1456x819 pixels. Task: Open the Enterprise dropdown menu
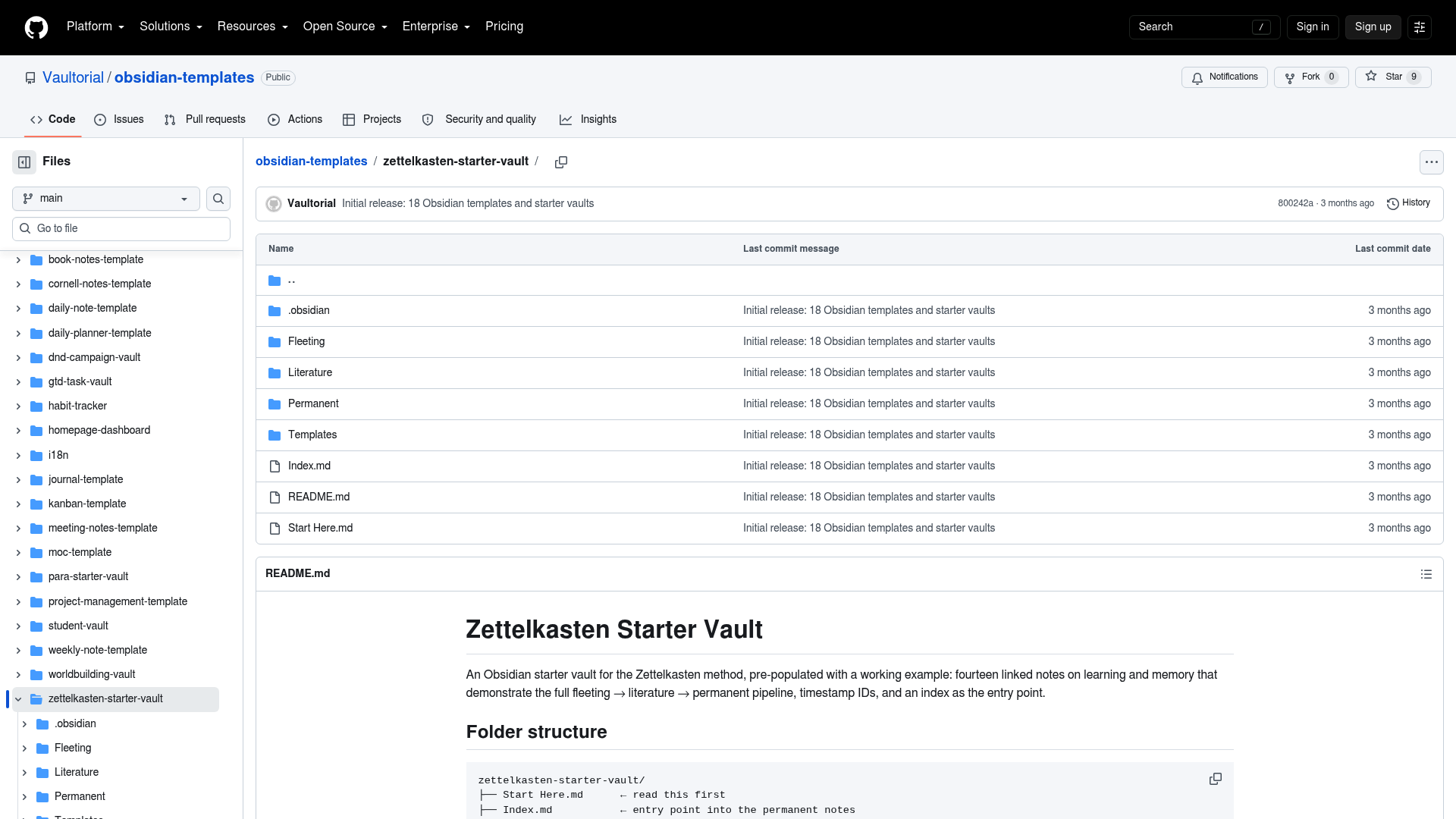(436, 27)
